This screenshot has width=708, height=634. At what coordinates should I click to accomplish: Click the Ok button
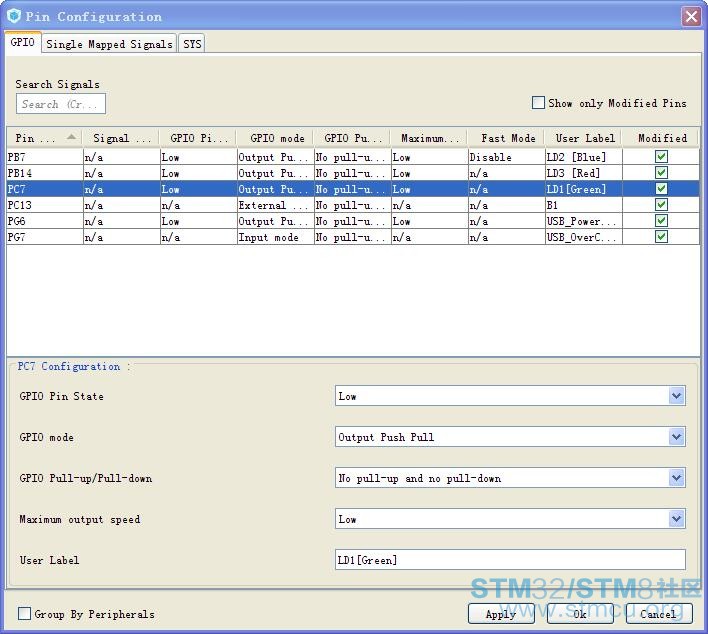click(580, 614)
